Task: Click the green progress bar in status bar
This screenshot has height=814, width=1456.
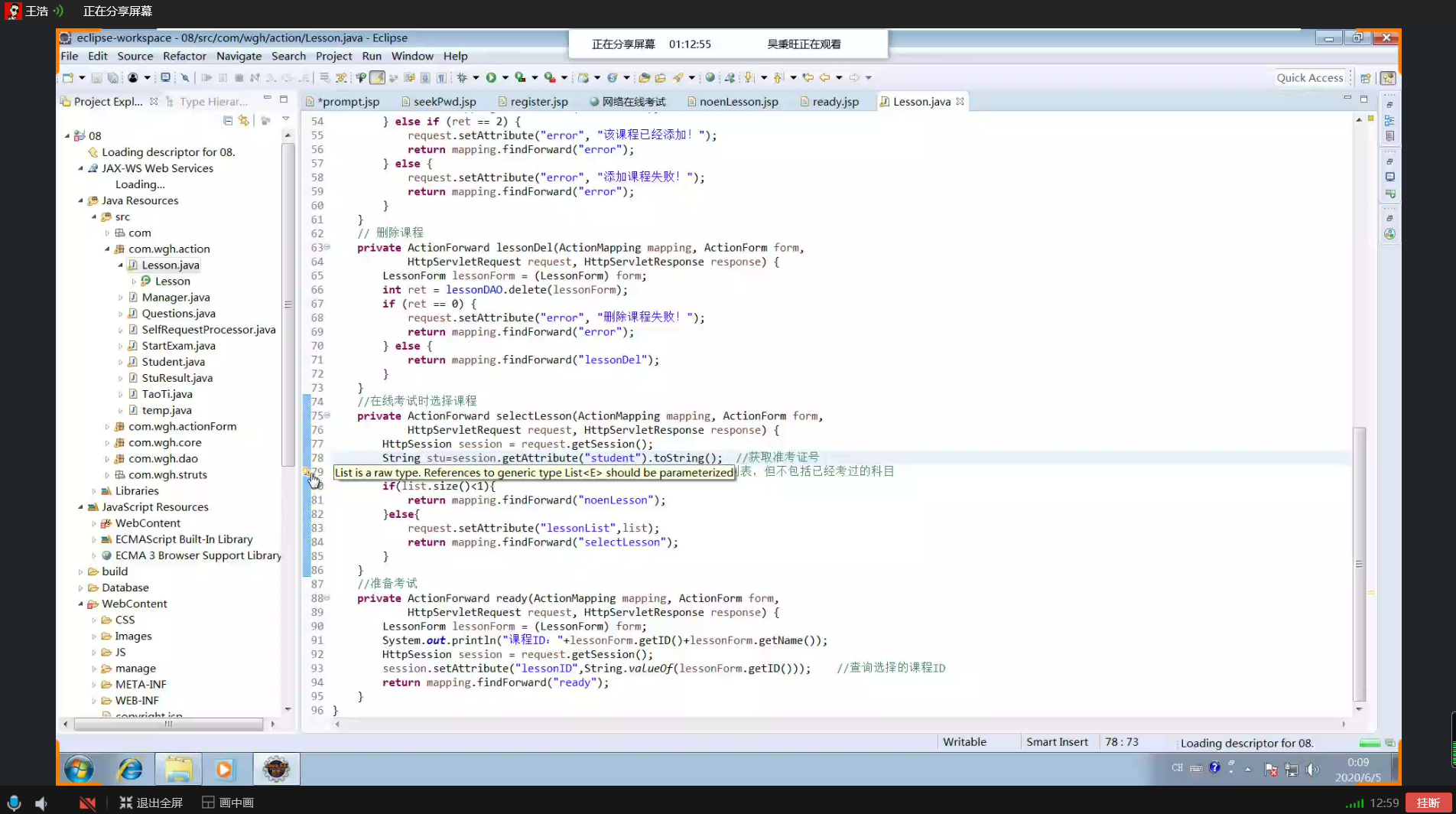Action: [1370, 743]
